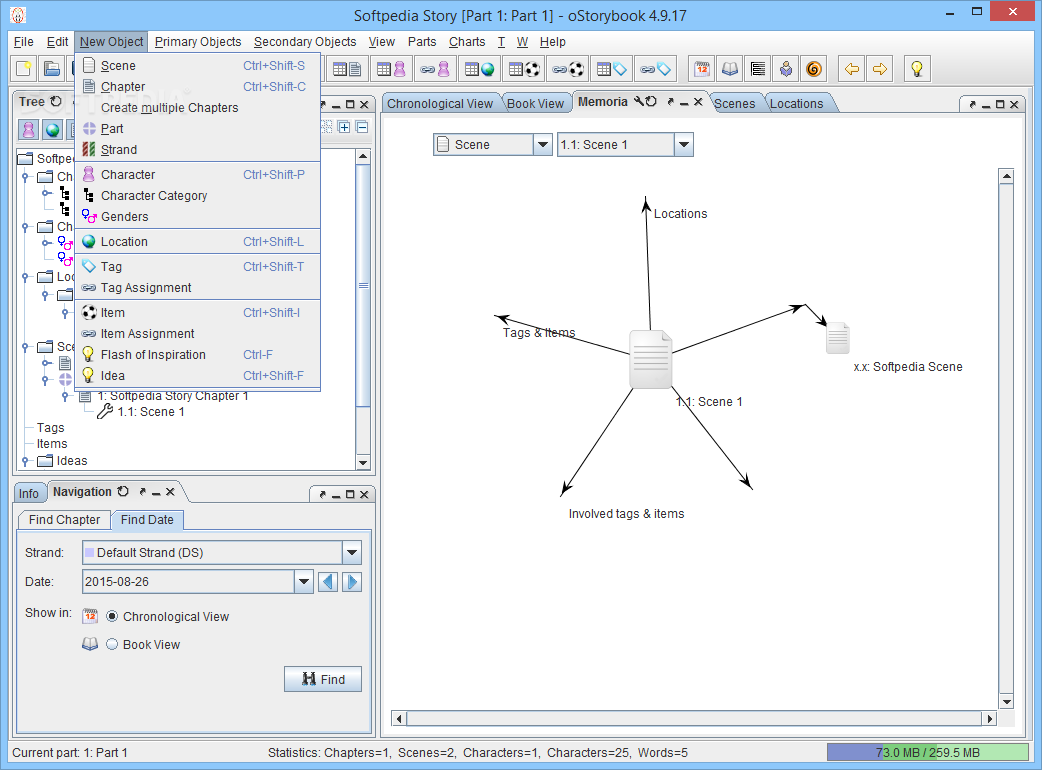
Task: Click the character links toolbar icon
Action: pyautogui.click(x=435, y=69)
